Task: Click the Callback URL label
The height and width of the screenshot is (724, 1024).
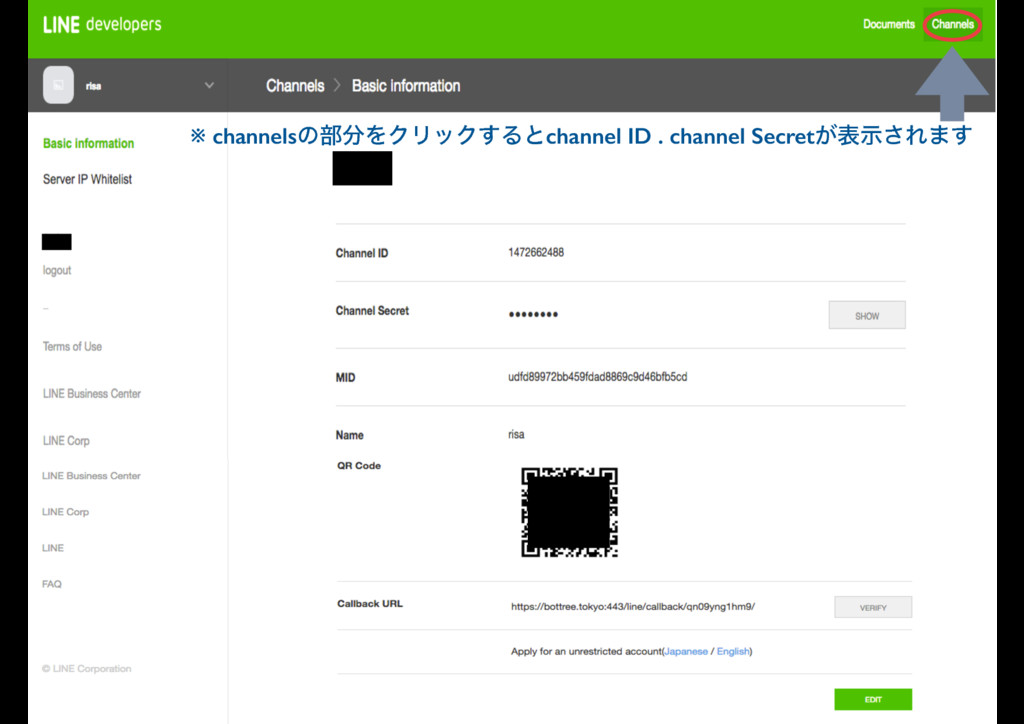Action: 370,603
